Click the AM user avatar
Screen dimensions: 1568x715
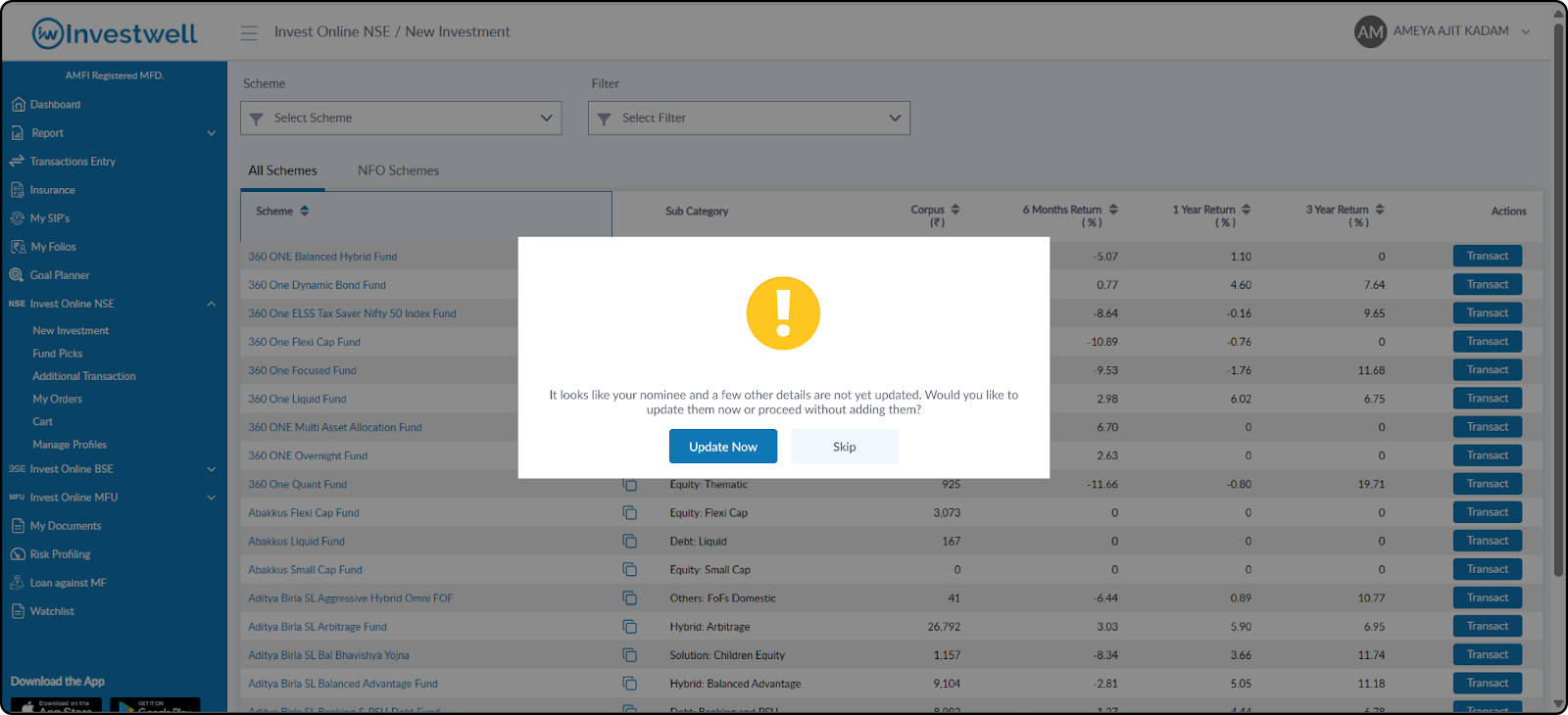click(x=1370, y=32)
